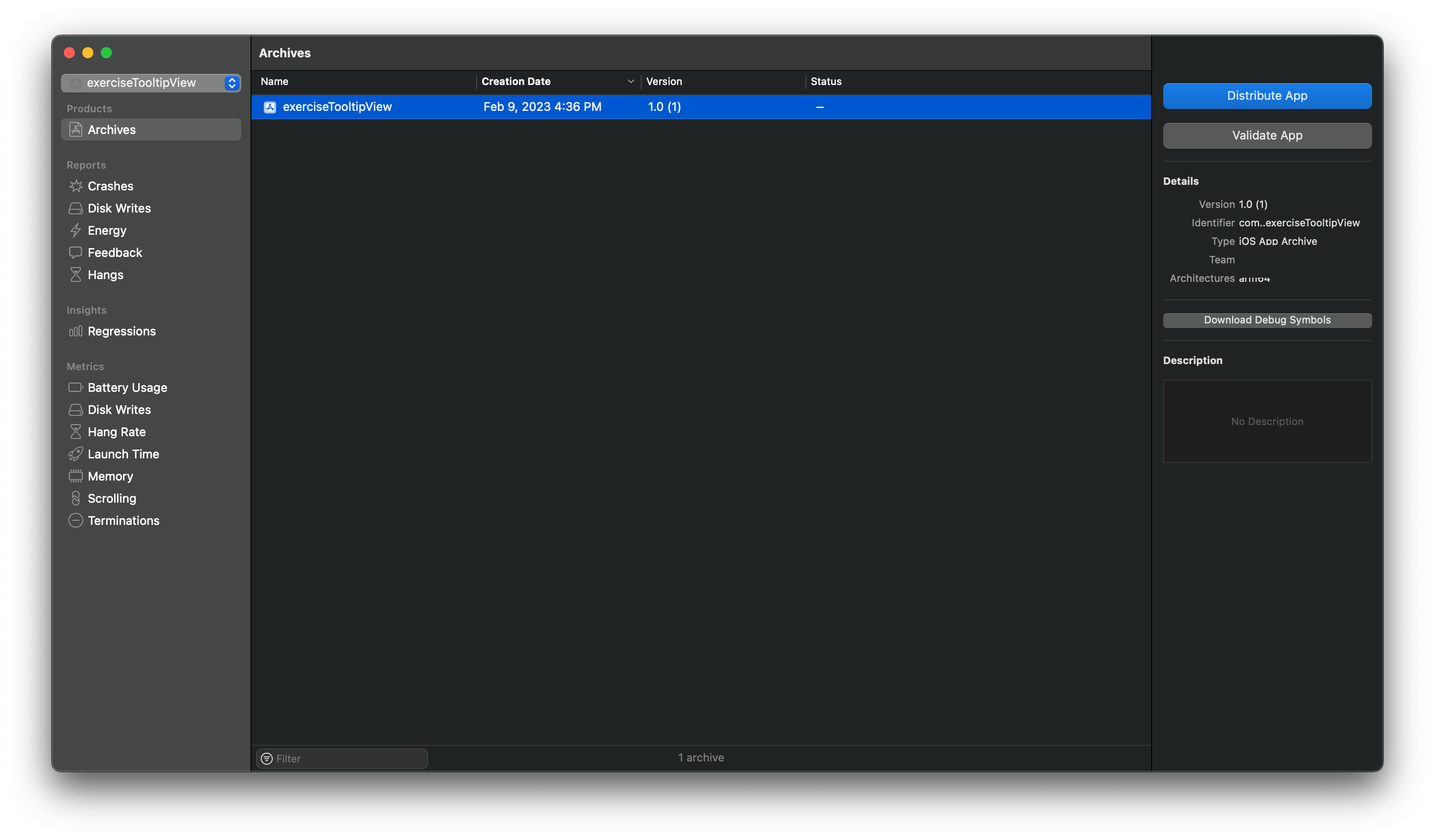This screenshot has width=1435, height=840.
Task: Click the Feedback speech bubble icon
Action: pos(75,252)
